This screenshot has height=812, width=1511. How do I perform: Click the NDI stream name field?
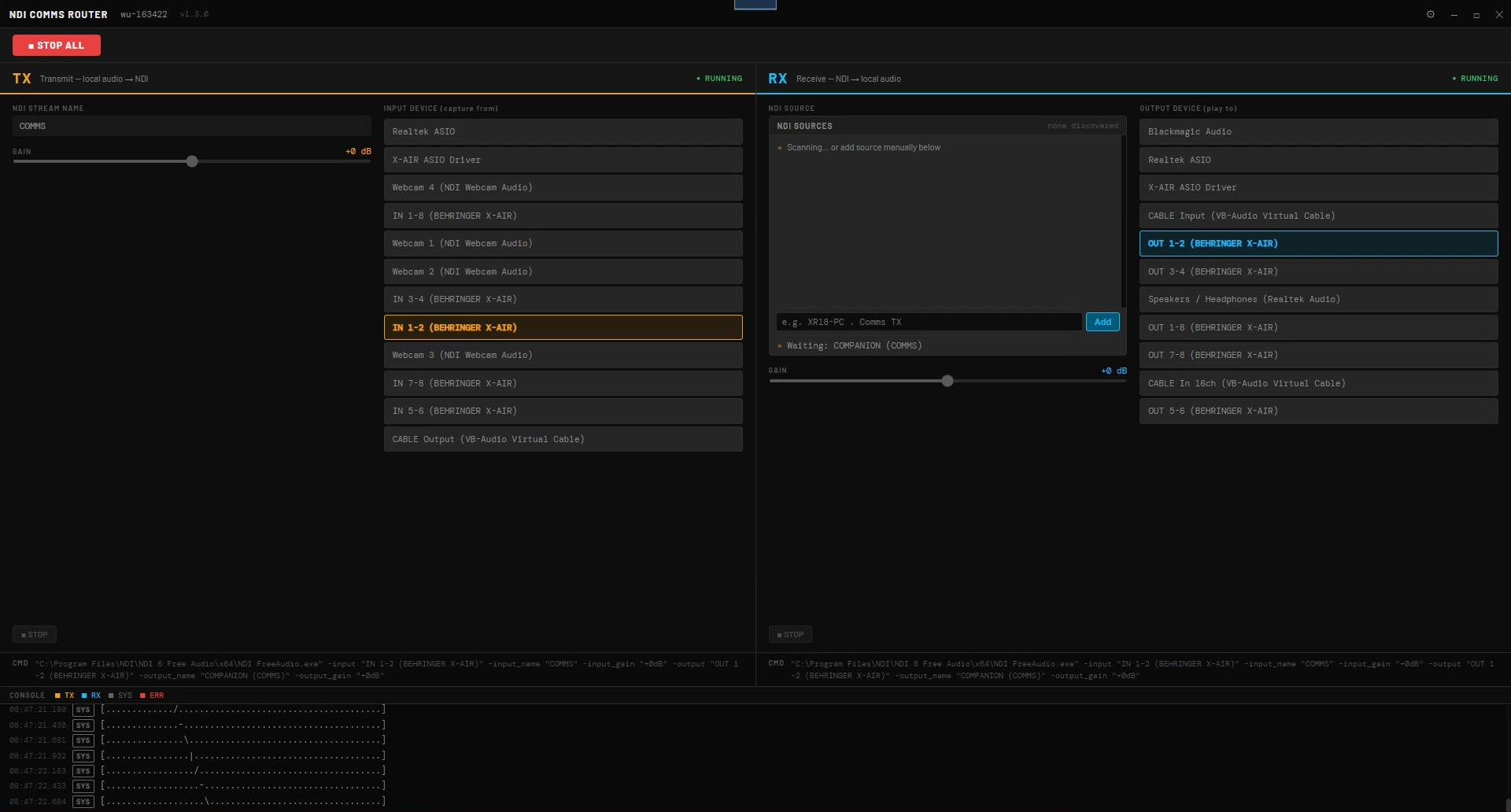point(191,126)
